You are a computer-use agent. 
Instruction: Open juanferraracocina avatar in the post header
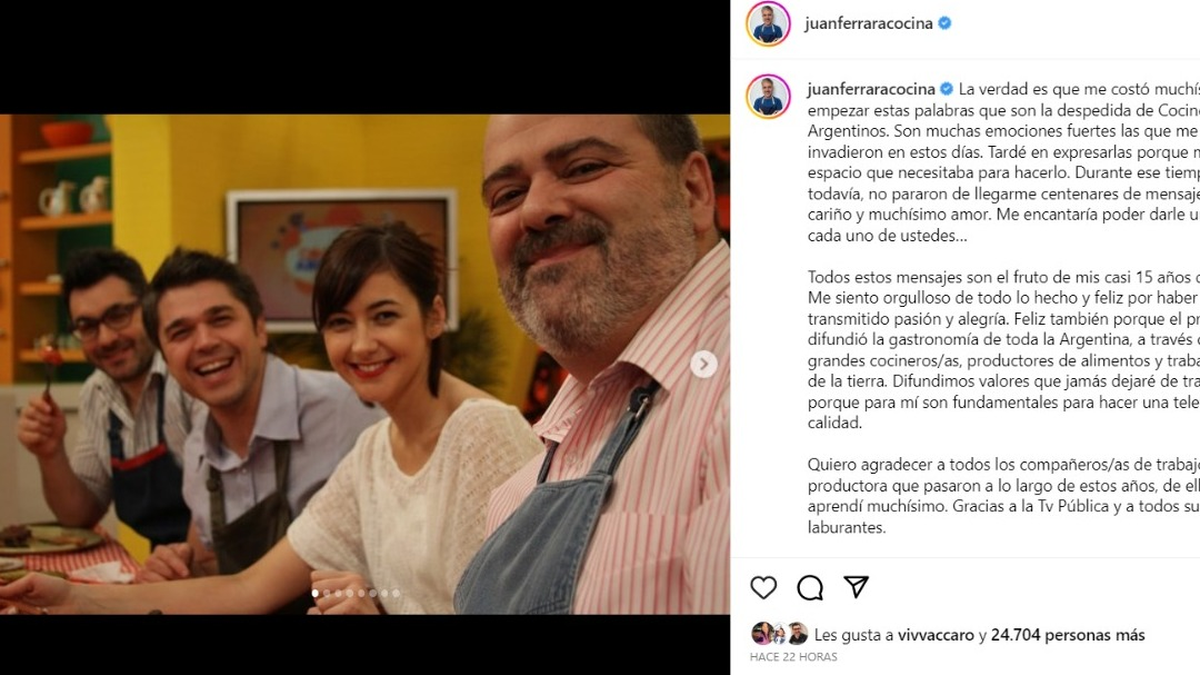768,23
